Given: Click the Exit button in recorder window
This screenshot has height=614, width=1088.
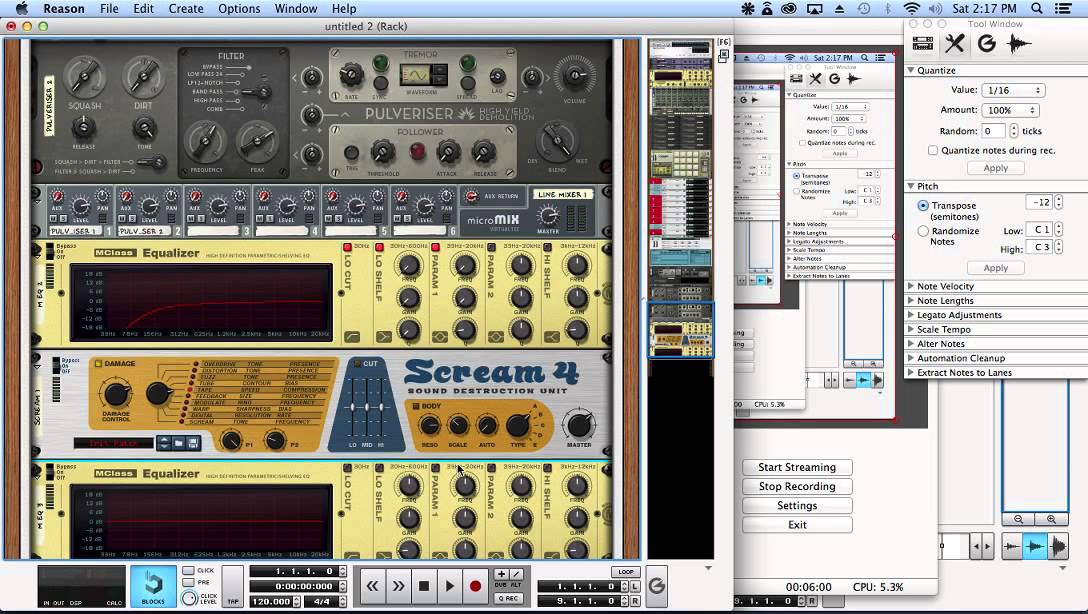Looking at the screenshot, I should click(x=797, y=525).
